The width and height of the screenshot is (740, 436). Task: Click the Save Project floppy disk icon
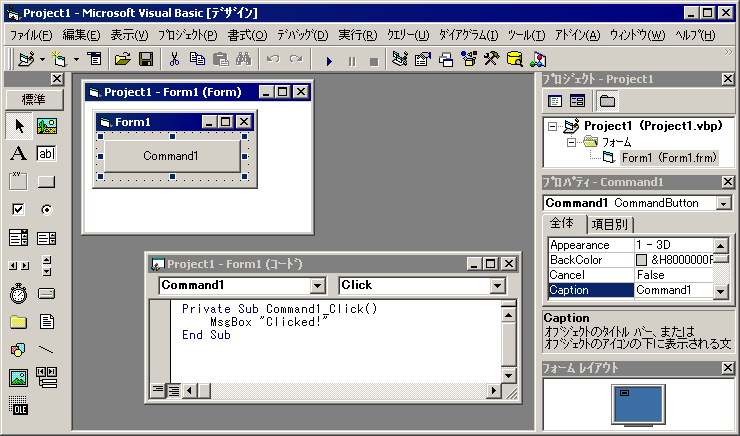coord(146,59)
